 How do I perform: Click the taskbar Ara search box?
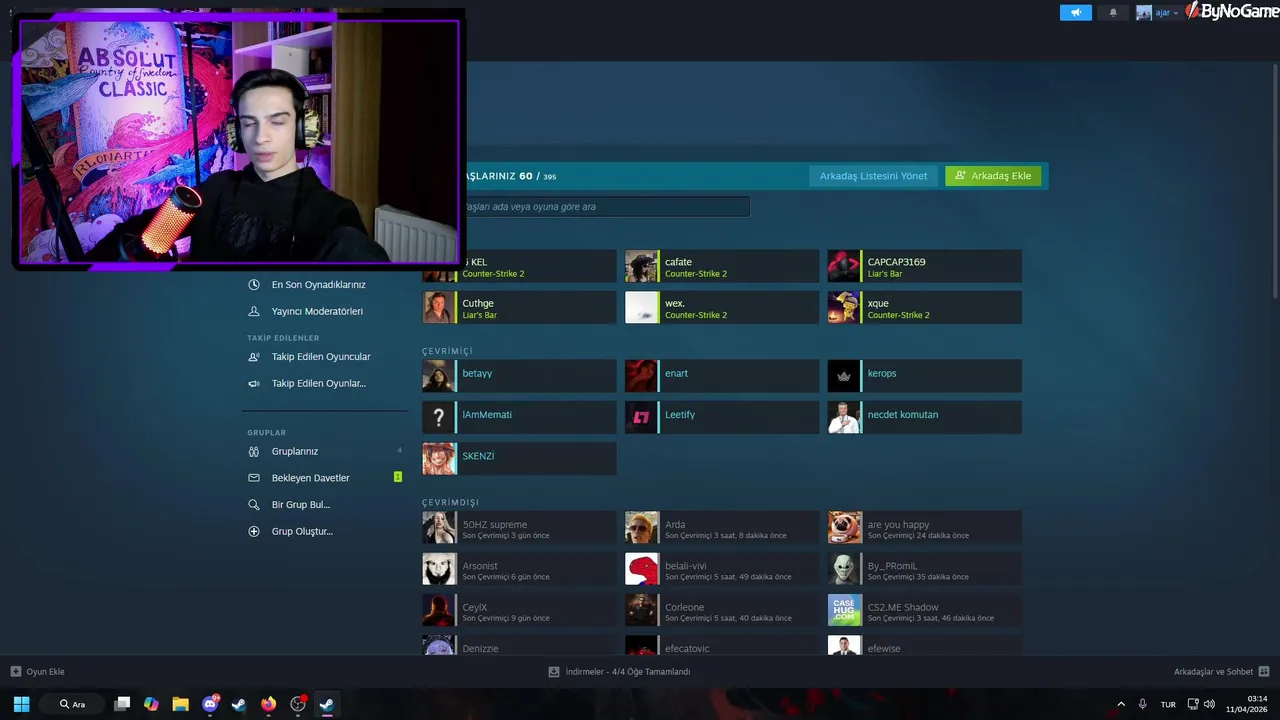[72, 704]
